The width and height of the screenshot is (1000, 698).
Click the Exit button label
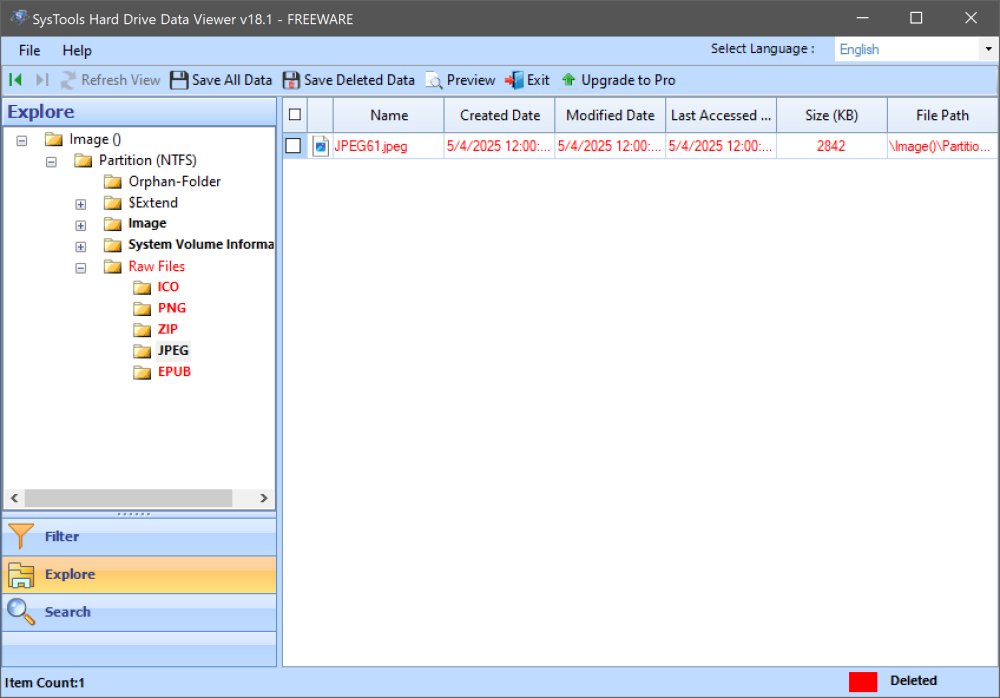(538, 80)
